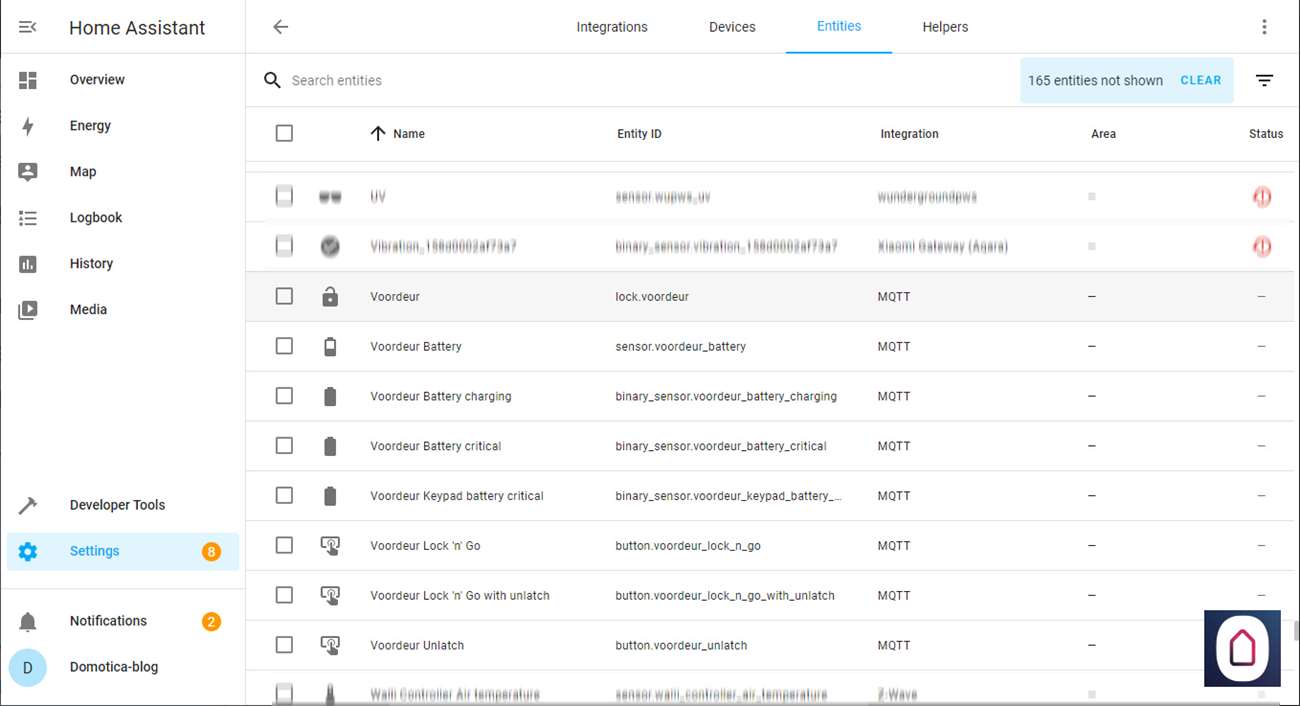Open the three-dot overflow menu
1300x706 pixels.
(x=1264, y=27)
